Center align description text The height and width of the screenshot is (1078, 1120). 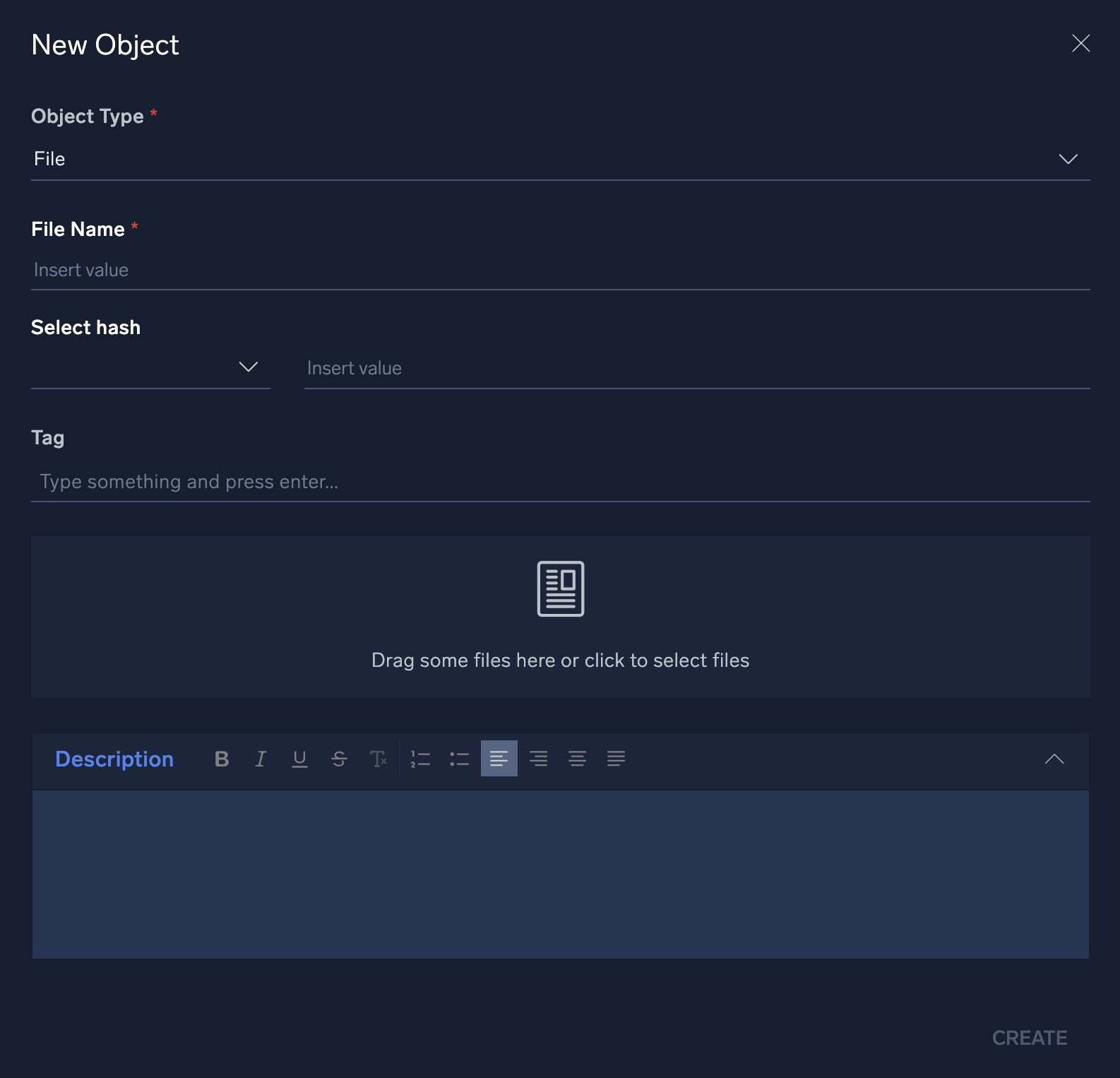click(578, 759)
